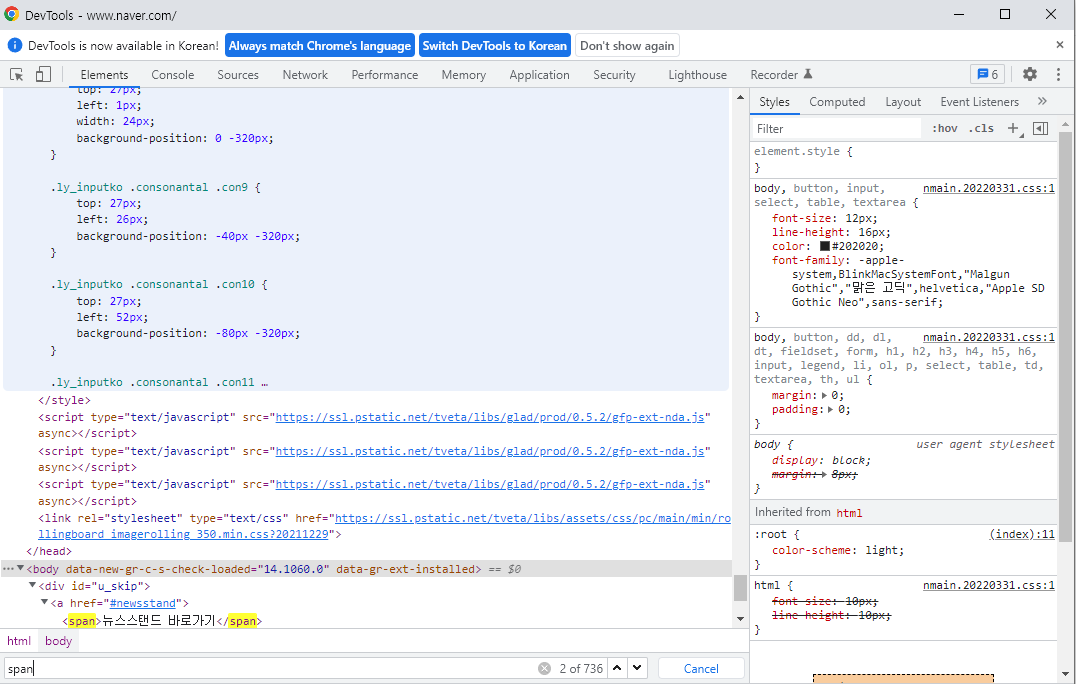Click the span search input field

271,668
